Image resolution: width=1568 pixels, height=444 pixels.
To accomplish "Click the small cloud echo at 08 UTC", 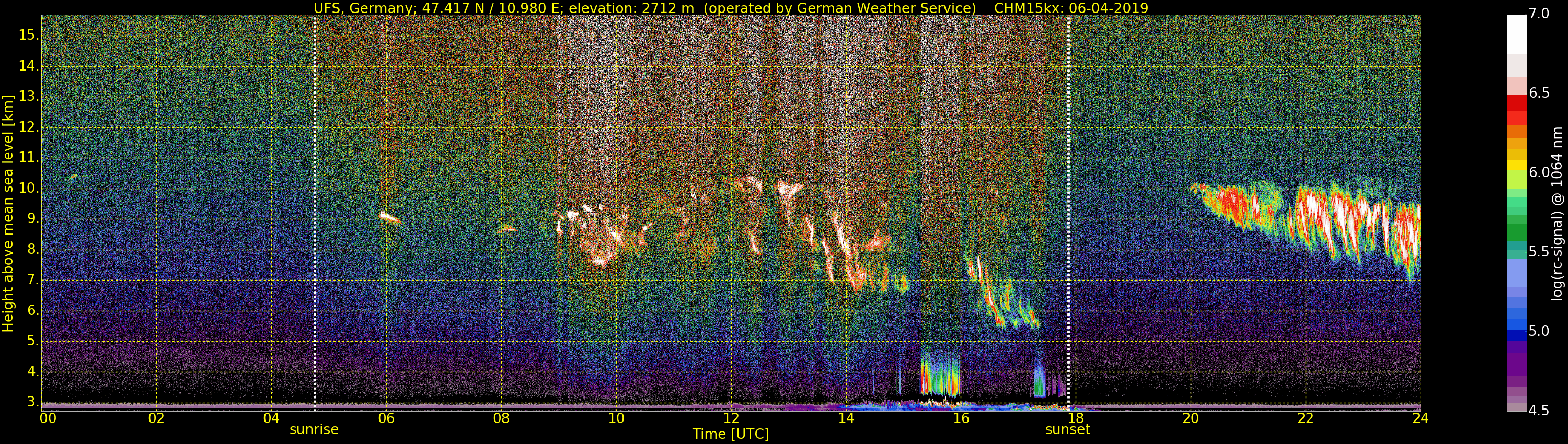I will tap(507, 229).
